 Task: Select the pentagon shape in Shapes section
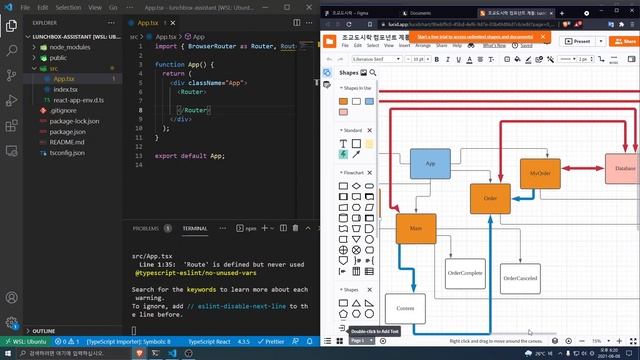pyautogui.click(x=343, y=314)
